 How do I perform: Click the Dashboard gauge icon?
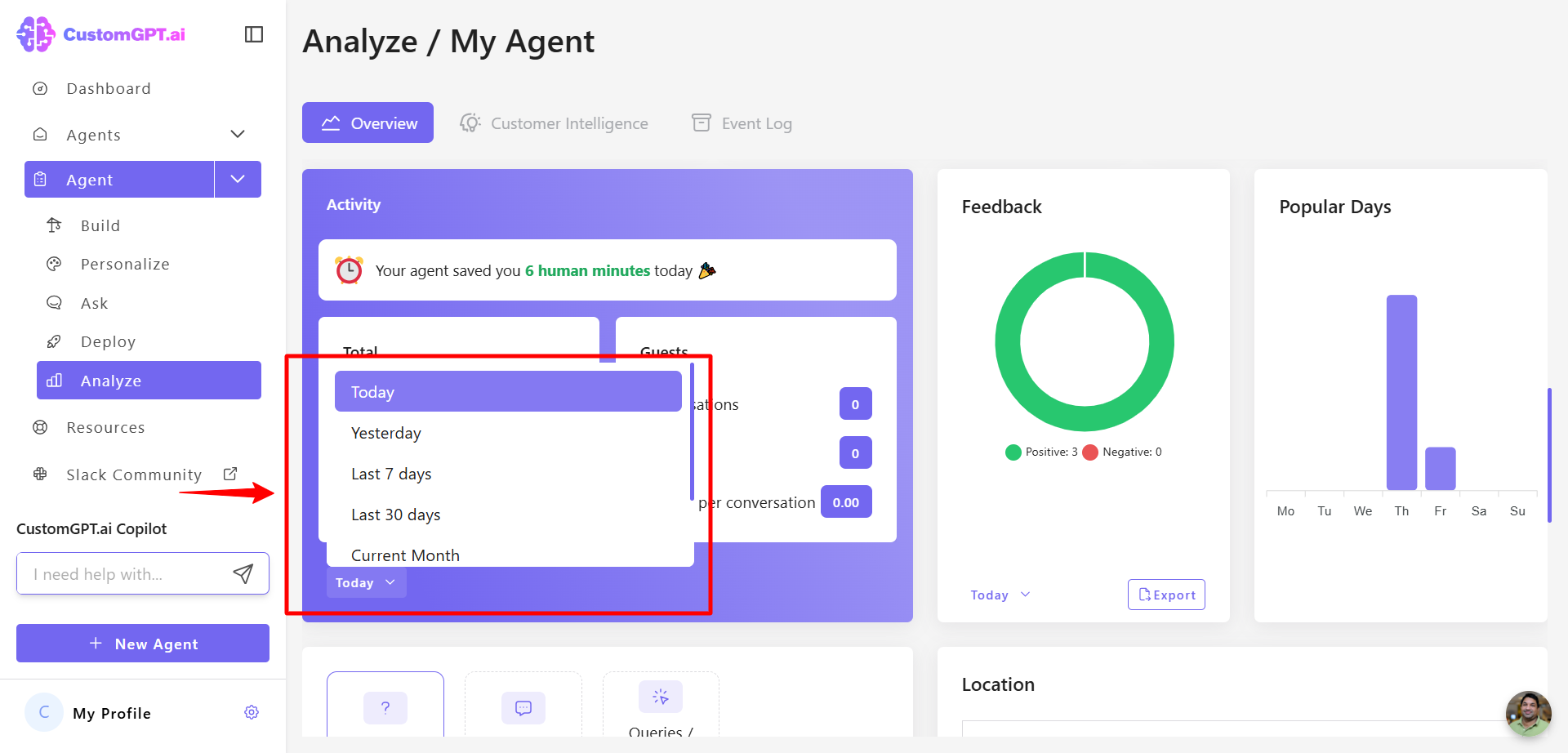[x=40, y=88]
